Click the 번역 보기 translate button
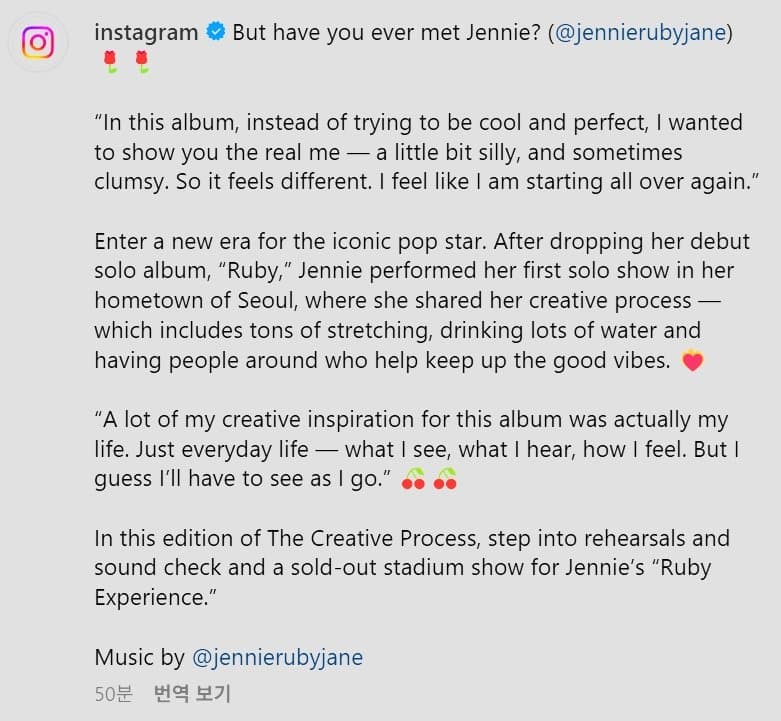781x721 pixels. [192, 693]
